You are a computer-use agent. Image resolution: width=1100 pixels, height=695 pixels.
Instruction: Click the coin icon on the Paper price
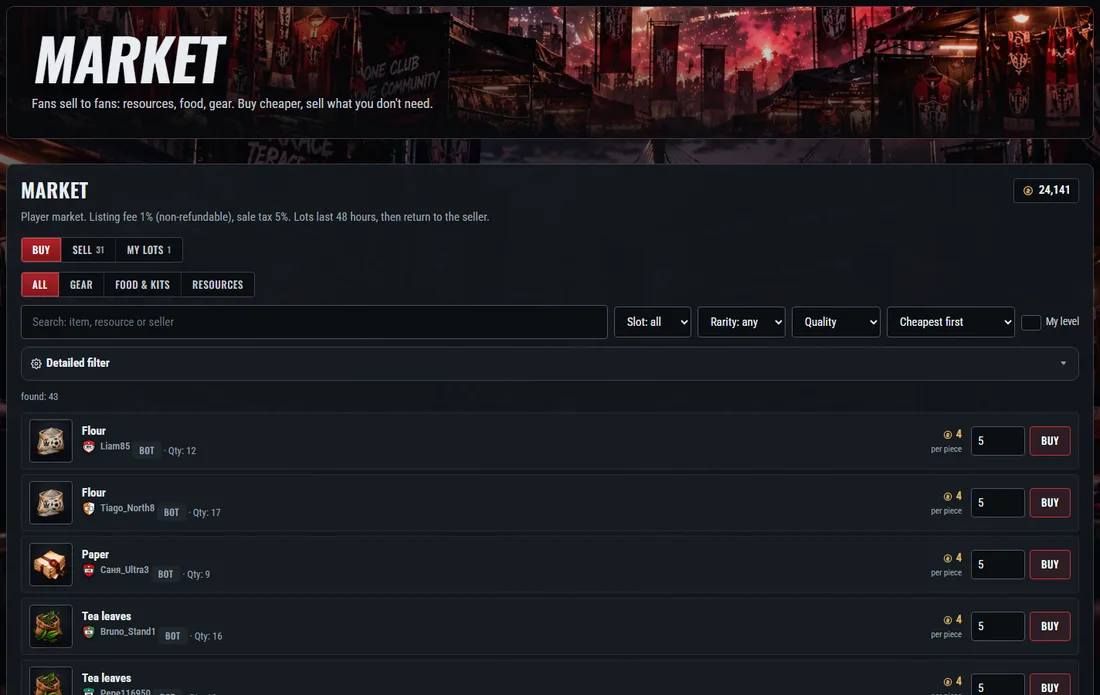pyautogui.click(x=948, y=558)
